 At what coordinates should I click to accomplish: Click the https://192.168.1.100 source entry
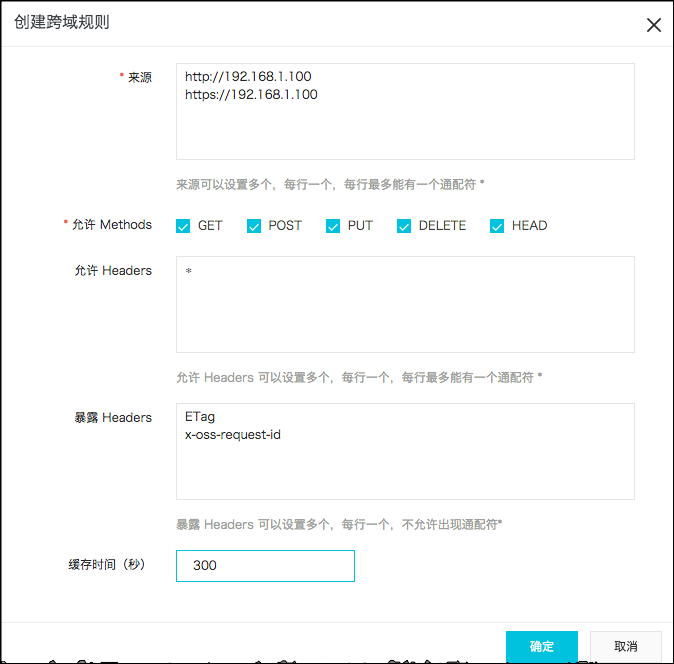pos(251,95)
